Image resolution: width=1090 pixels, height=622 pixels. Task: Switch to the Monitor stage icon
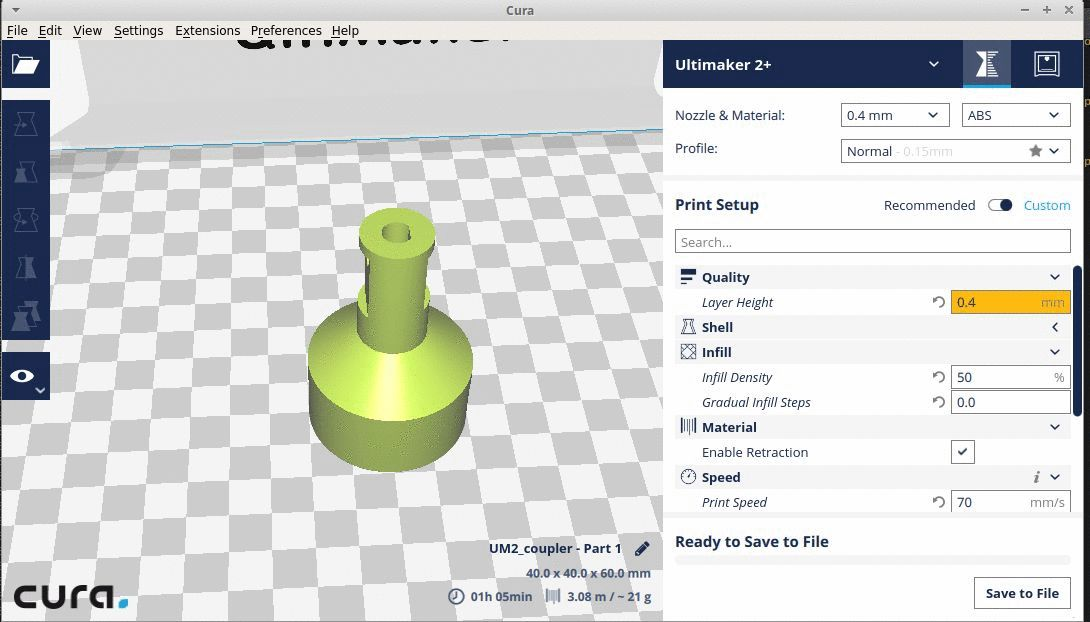pyautogui.click(x=1046, y=64)
